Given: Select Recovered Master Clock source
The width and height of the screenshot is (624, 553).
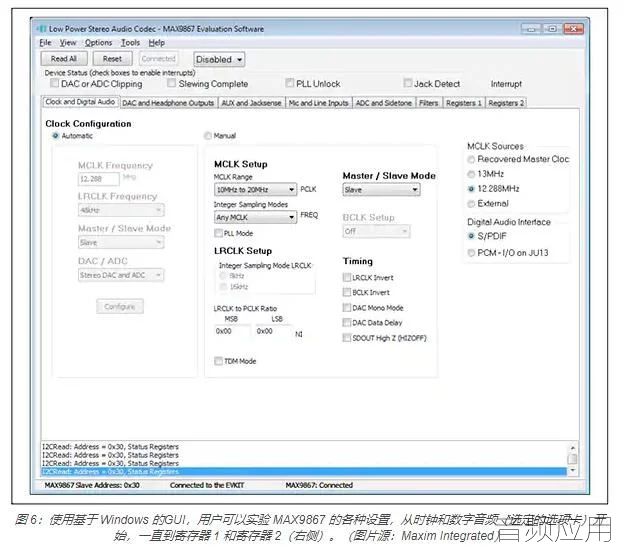Looking at the screenshot, I should (x=471, y=159).
